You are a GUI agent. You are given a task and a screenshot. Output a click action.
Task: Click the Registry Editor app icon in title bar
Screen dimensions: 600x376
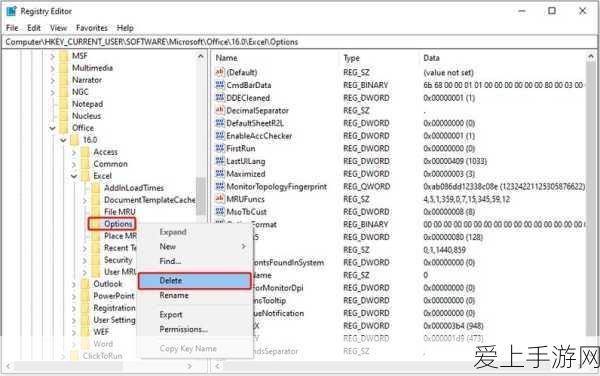coord(11,11)
